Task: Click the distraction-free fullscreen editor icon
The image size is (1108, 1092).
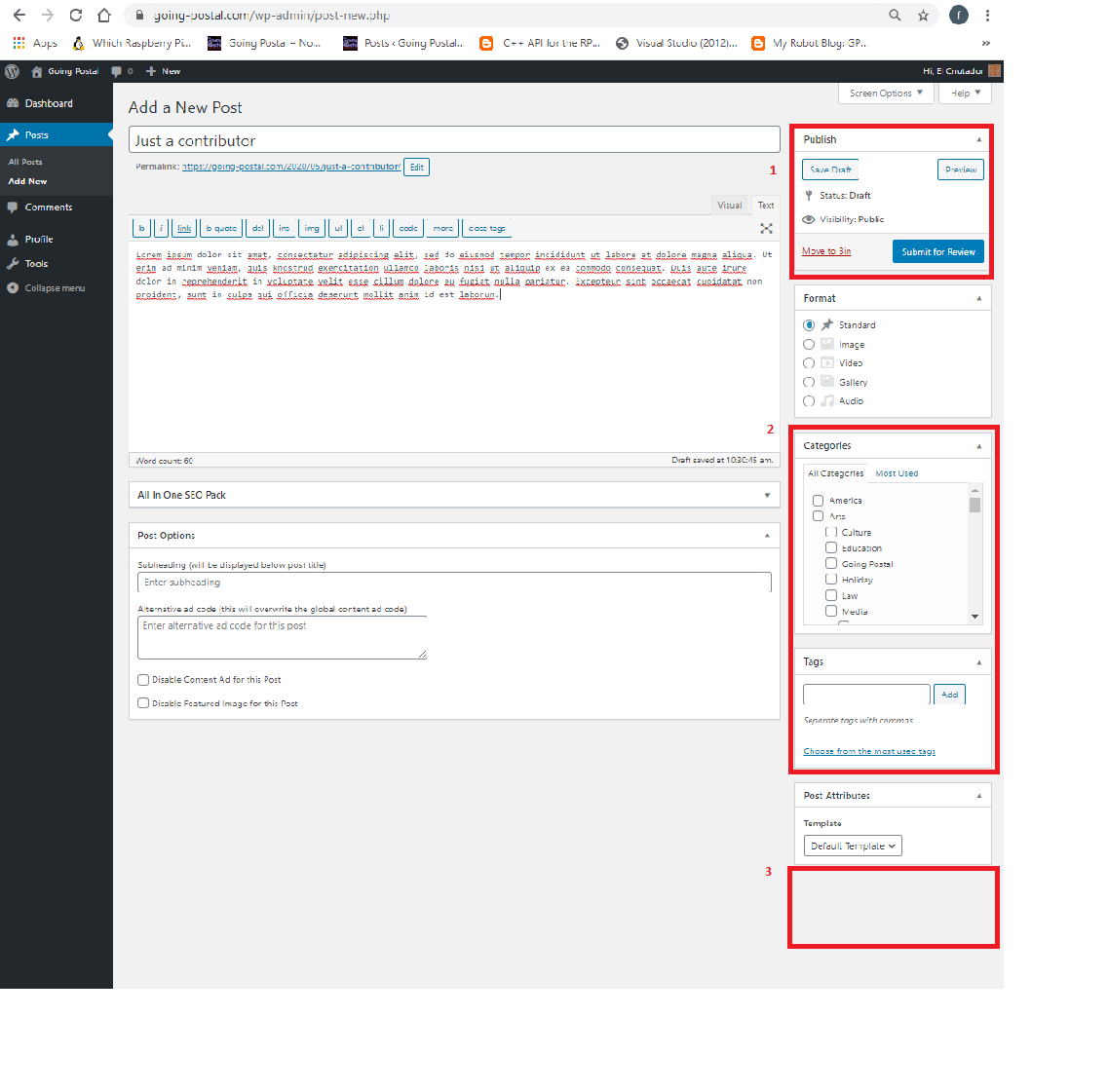Action: tap(766, 228)
